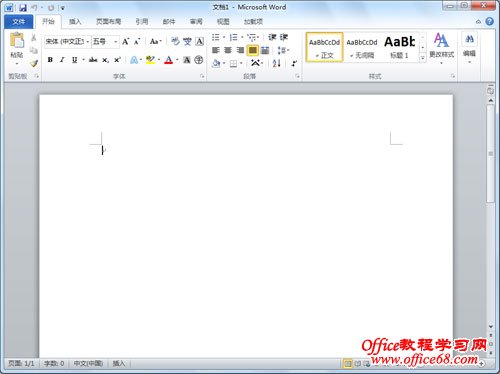Click the Character Shading icon

pyautogui.click(x=187, y=60)
